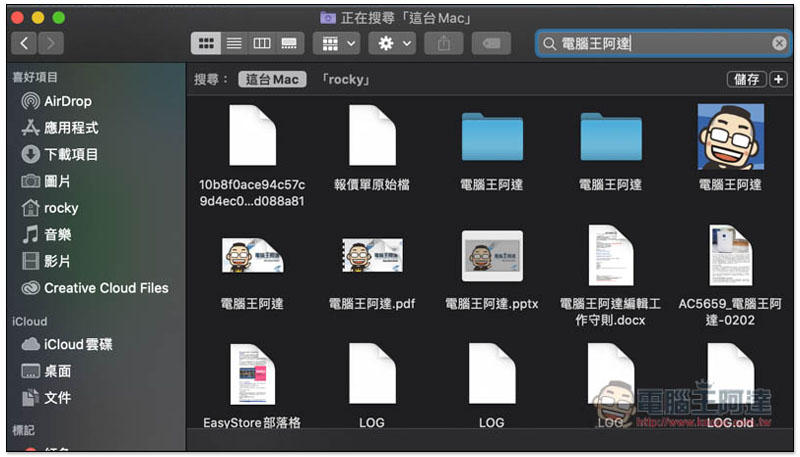The width and height of the screenshot is (800, 457).
Task: Select the 「rocky」 search scope
Action: click(x=345, y=80)
